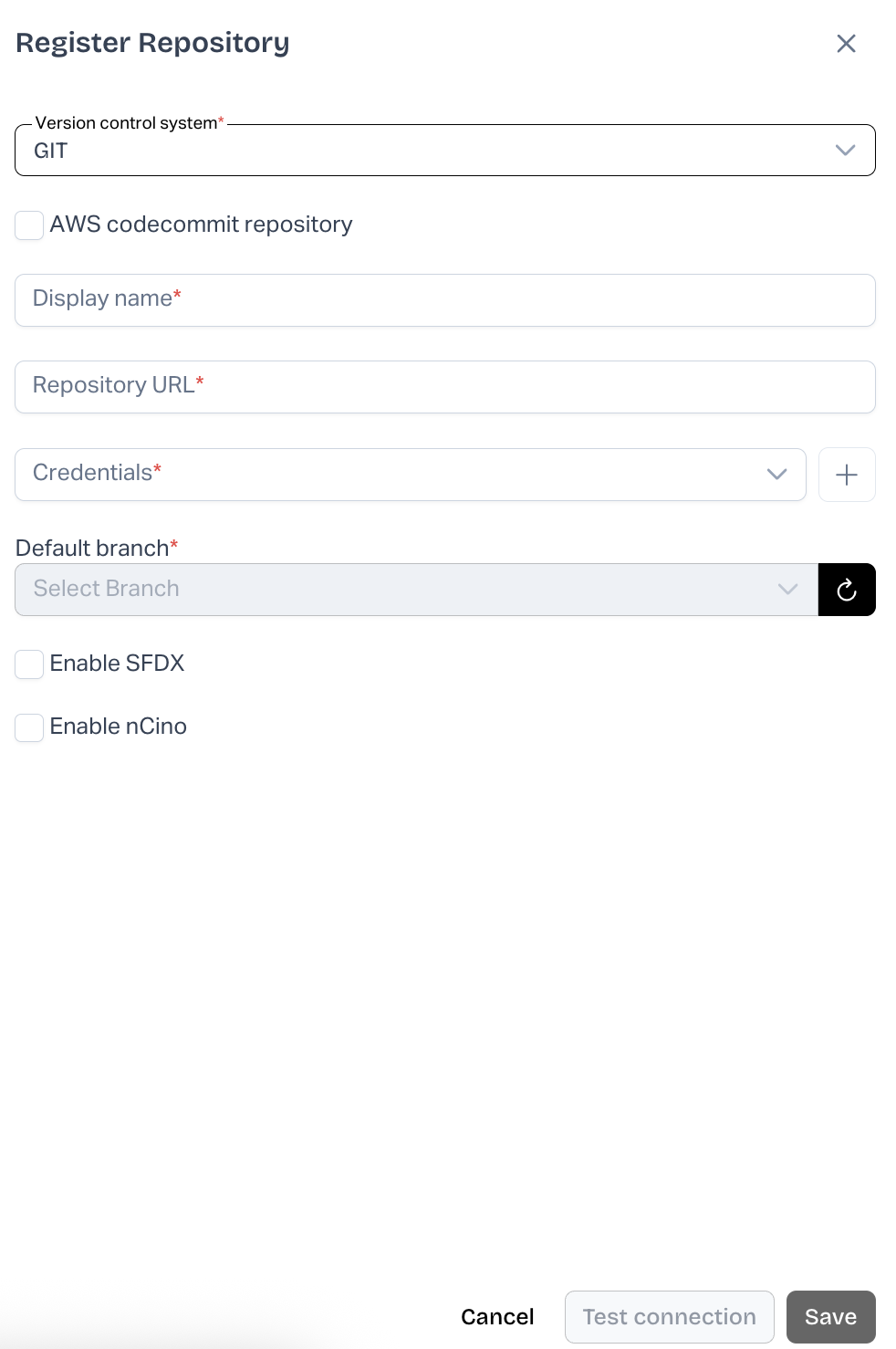Open the GIT version control dropdown

pyautogui.click(x=429, y=151)
